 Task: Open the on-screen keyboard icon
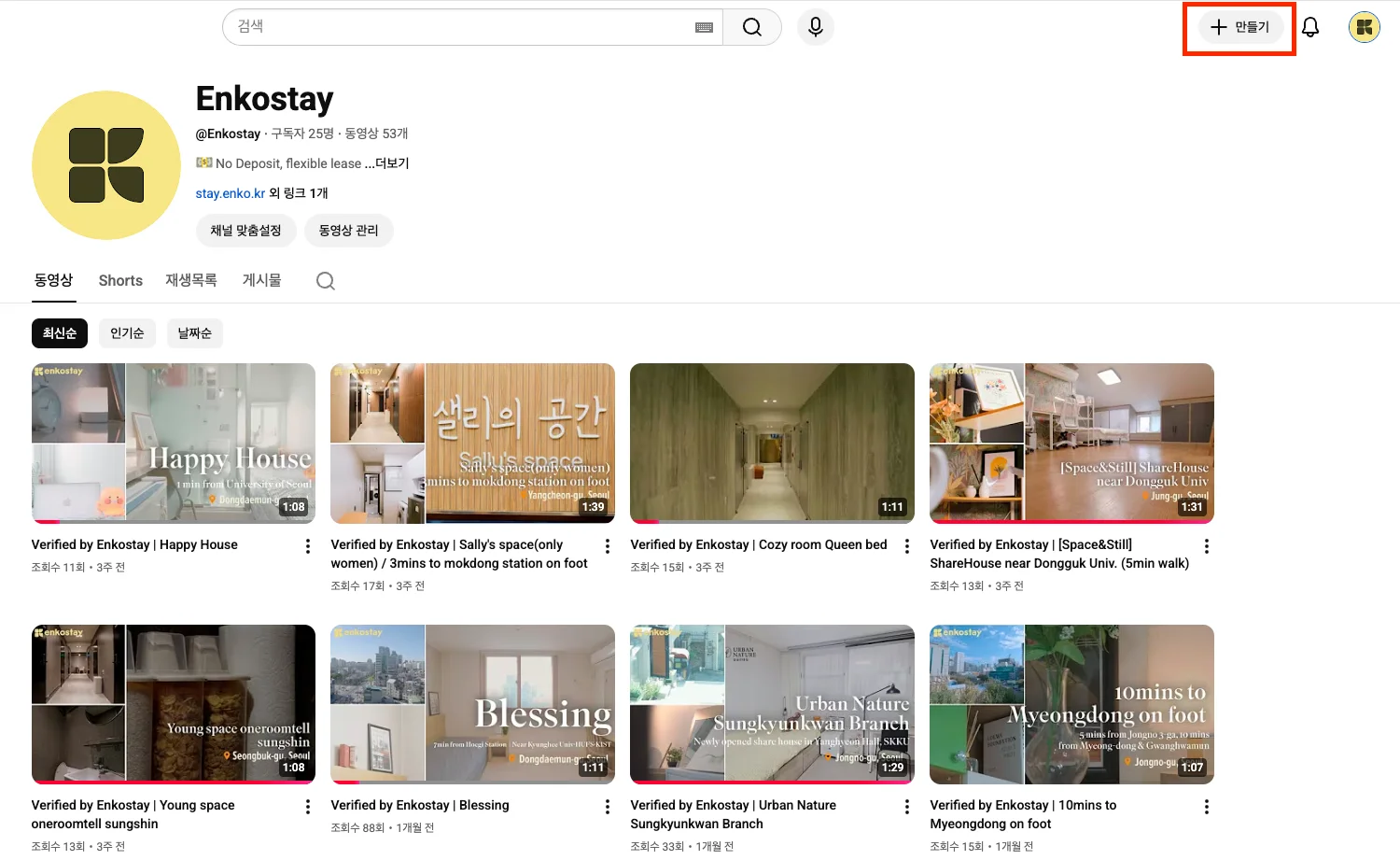point(705,28)
